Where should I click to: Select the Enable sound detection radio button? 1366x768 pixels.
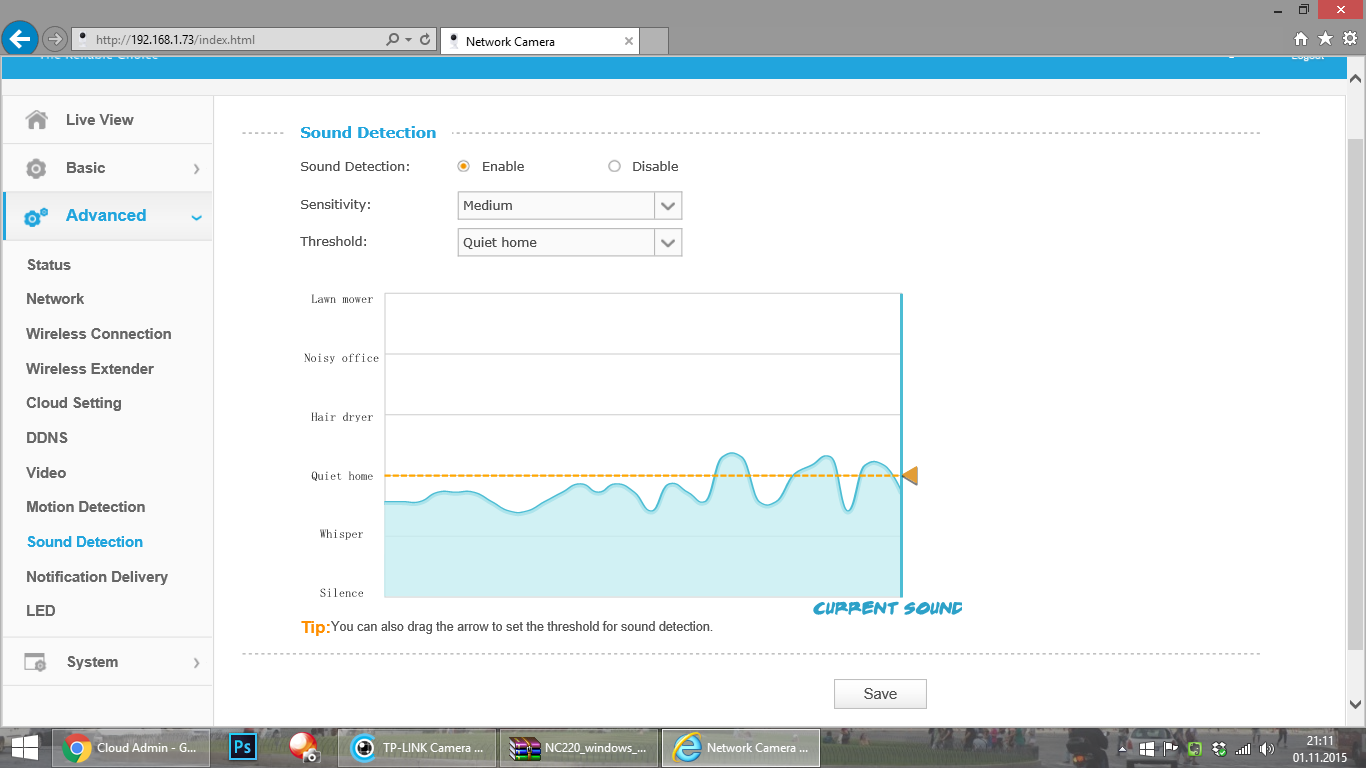click(x=463, y=166)
